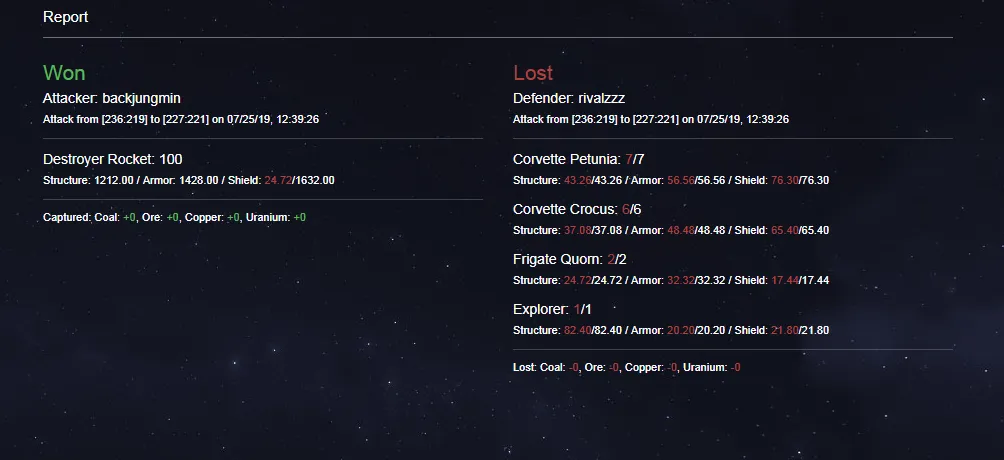Click Corvette Petunia structure stats line
1004x460 pixels.
pos(671,181)
